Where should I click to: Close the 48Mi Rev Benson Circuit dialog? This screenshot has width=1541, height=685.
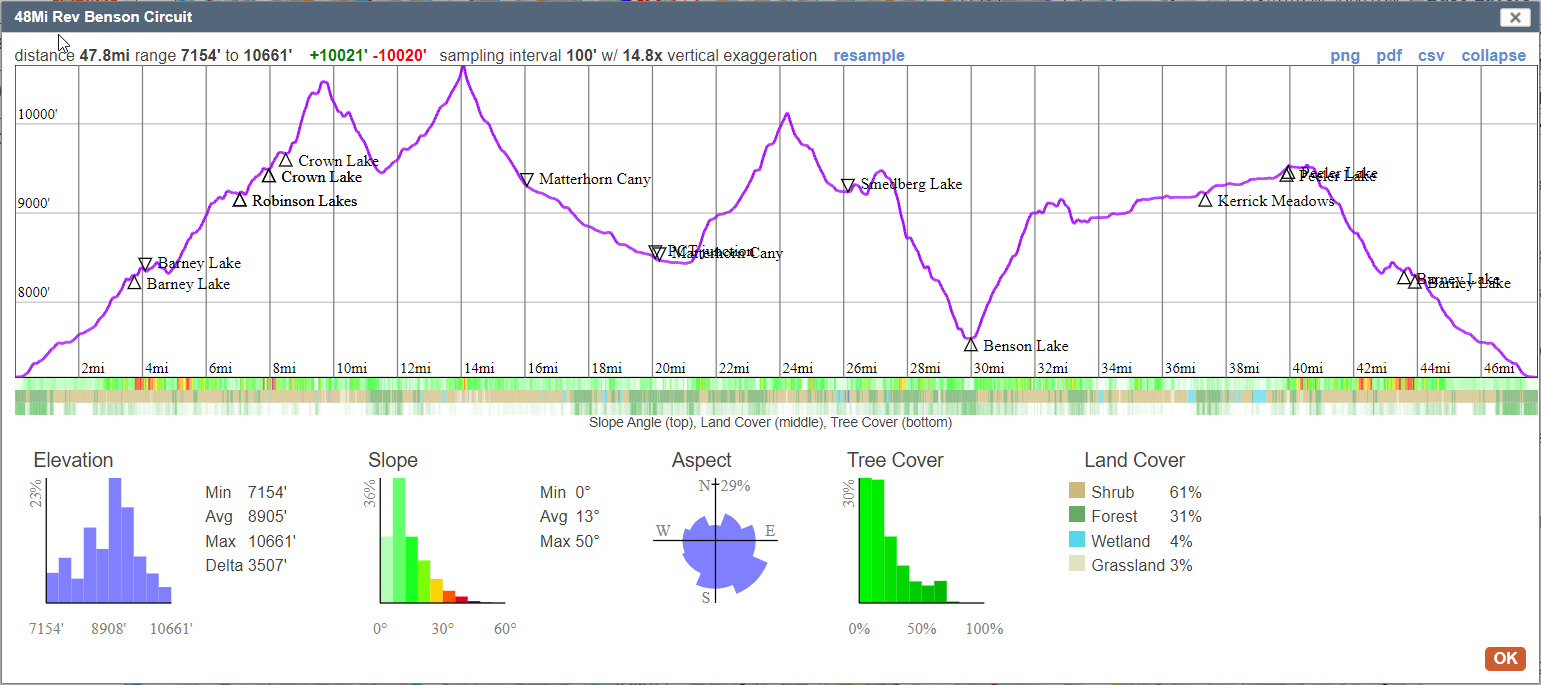(1515, 17)
